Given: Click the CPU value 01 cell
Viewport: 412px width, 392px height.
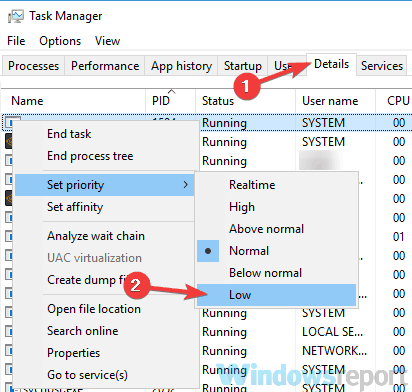Looking at the screenshot, I should 399,237.
